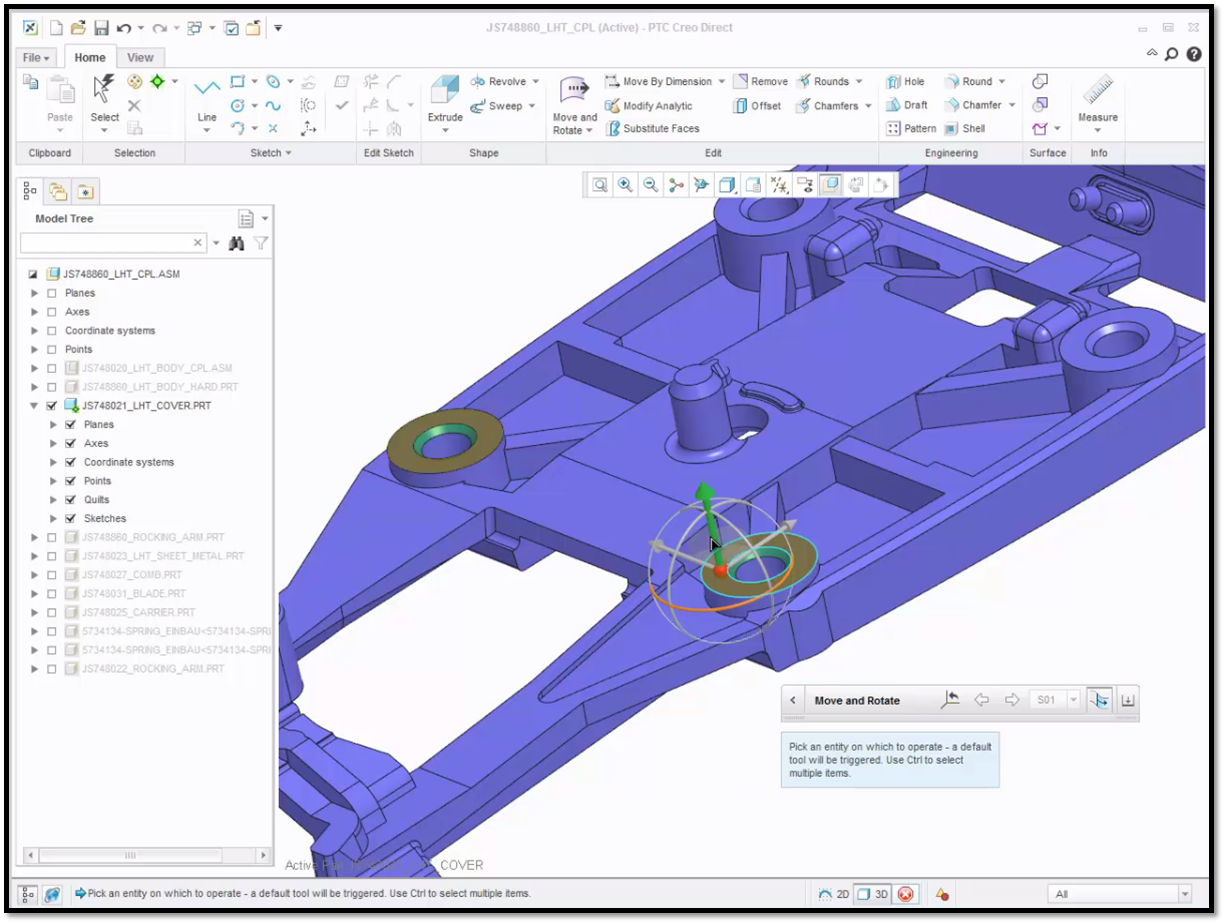Screen dimensions: 1225x924
Task: Open the File menu
Action: (x=36, y=58)
